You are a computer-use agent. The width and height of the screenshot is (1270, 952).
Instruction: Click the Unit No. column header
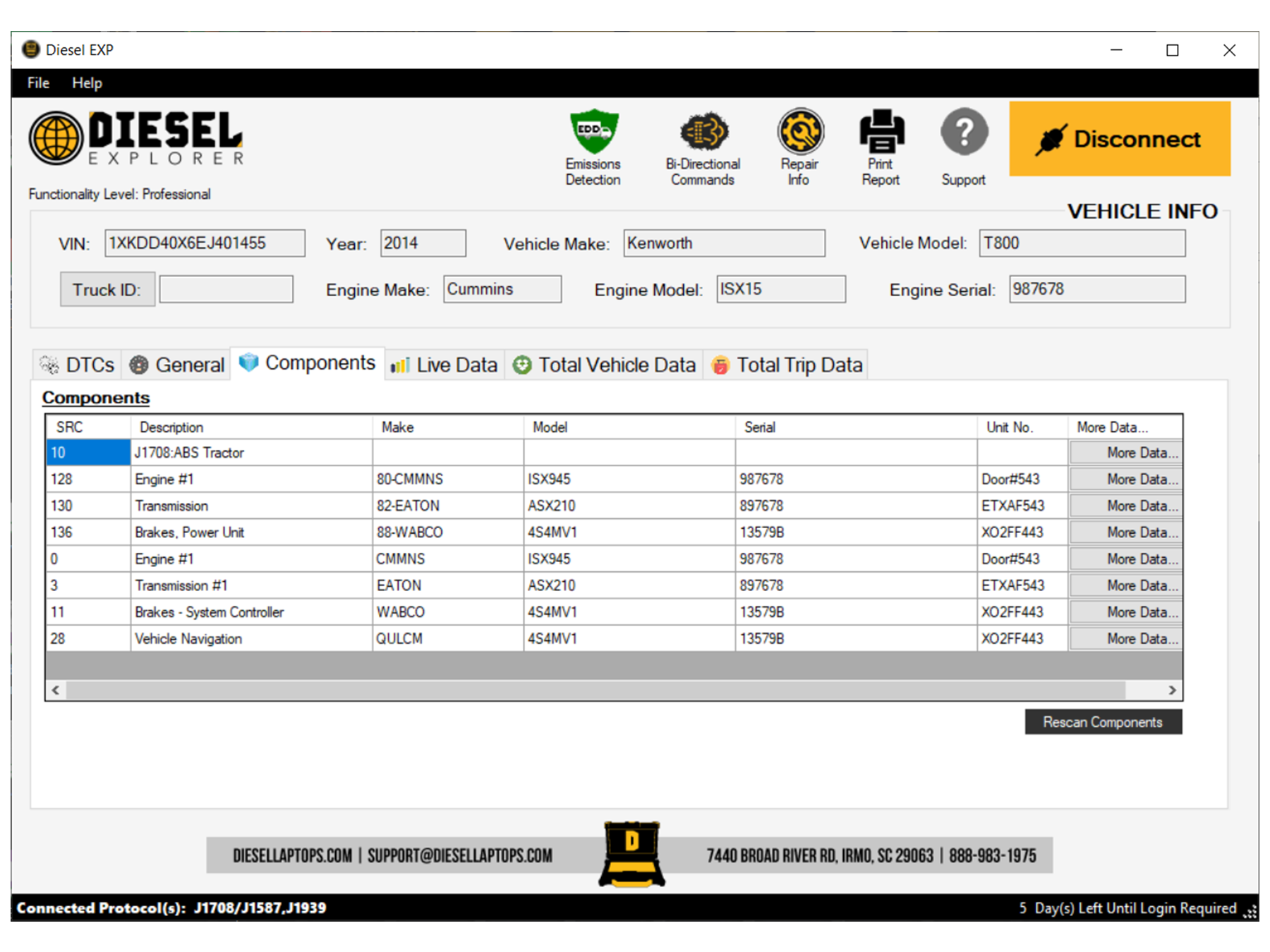click(x=1022, y=427)
